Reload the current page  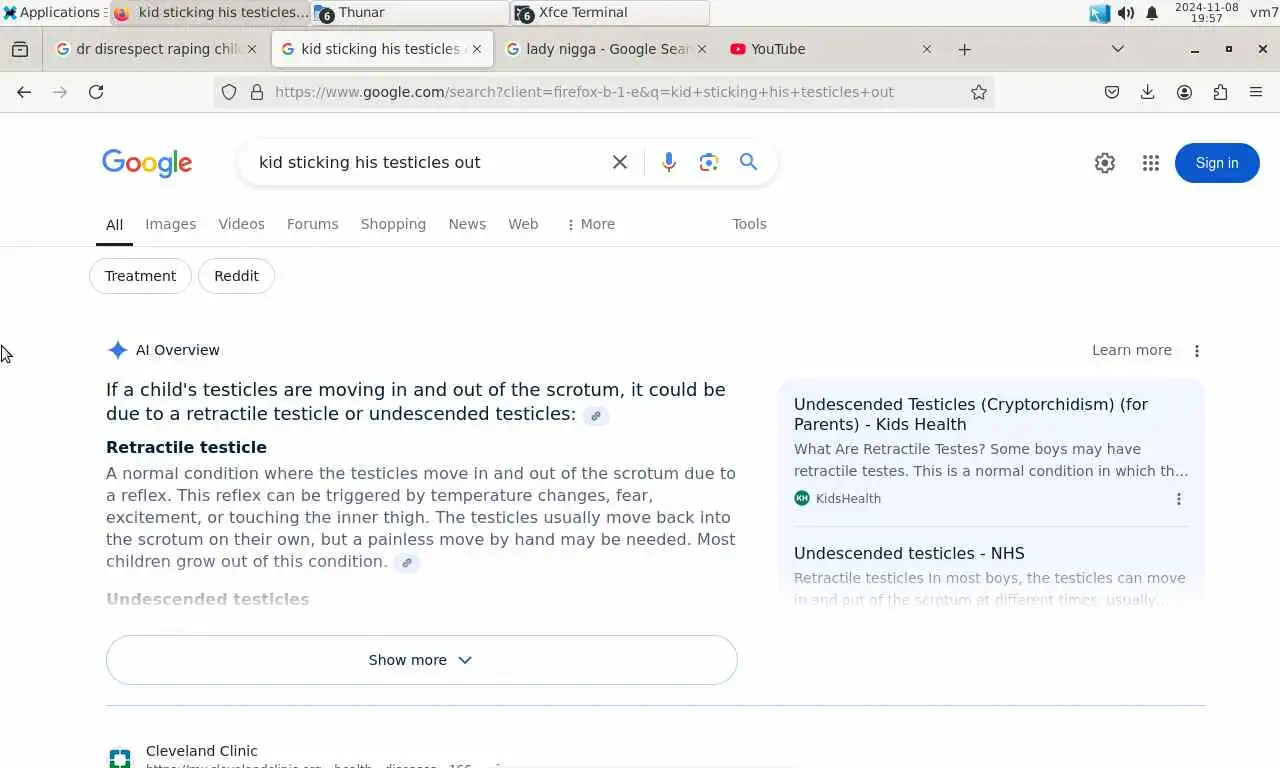96,92
